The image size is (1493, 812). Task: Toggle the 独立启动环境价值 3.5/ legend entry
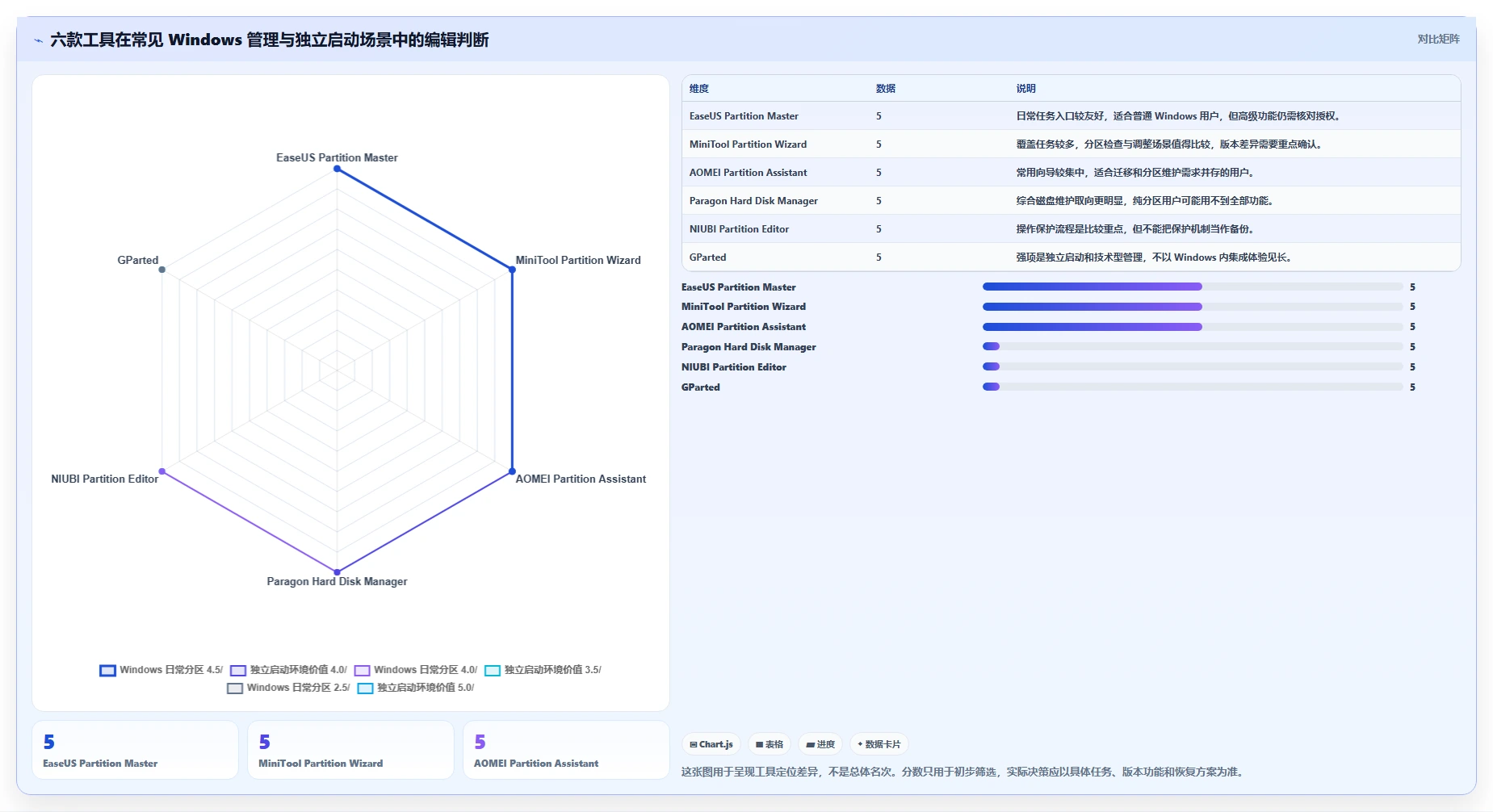(543, 670)
